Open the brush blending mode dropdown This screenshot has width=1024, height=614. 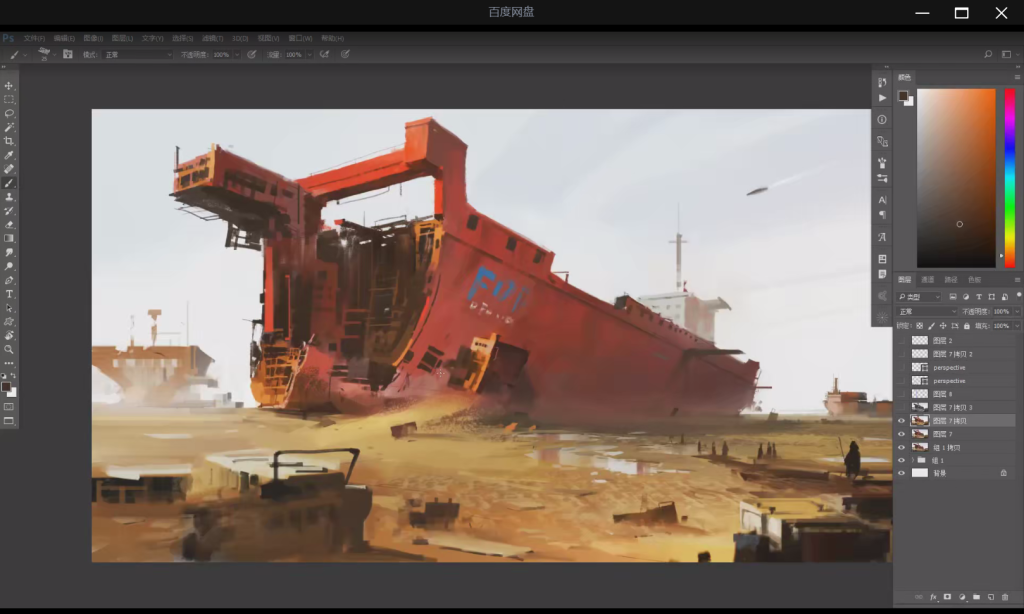click(x=138, y=54)
